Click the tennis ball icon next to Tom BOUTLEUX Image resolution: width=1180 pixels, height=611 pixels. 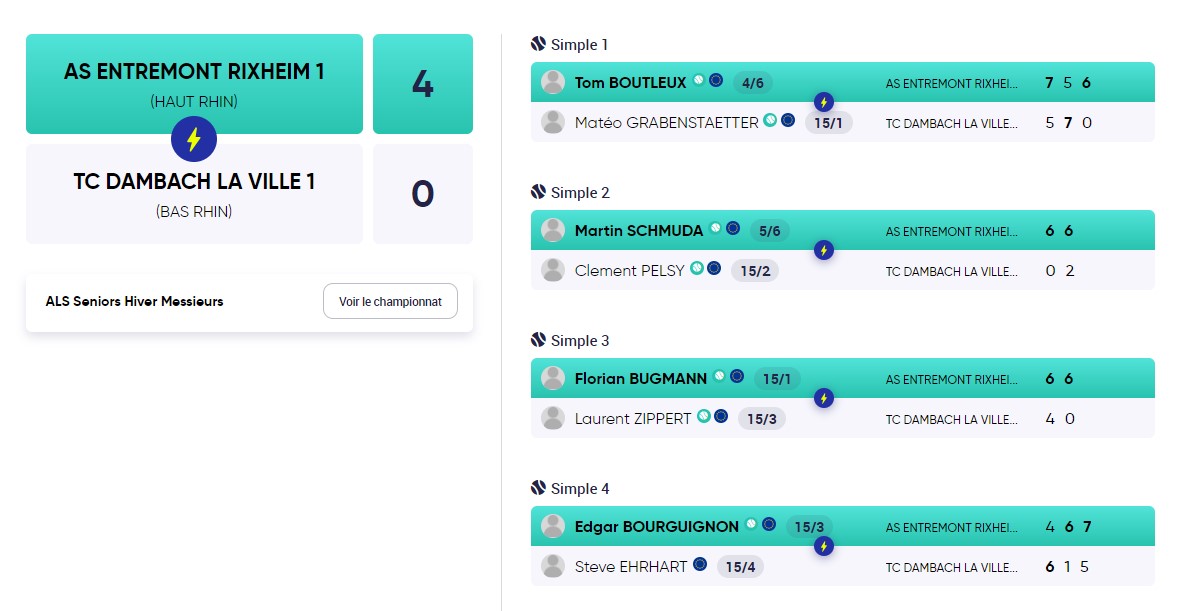click(x=699, y=80)
